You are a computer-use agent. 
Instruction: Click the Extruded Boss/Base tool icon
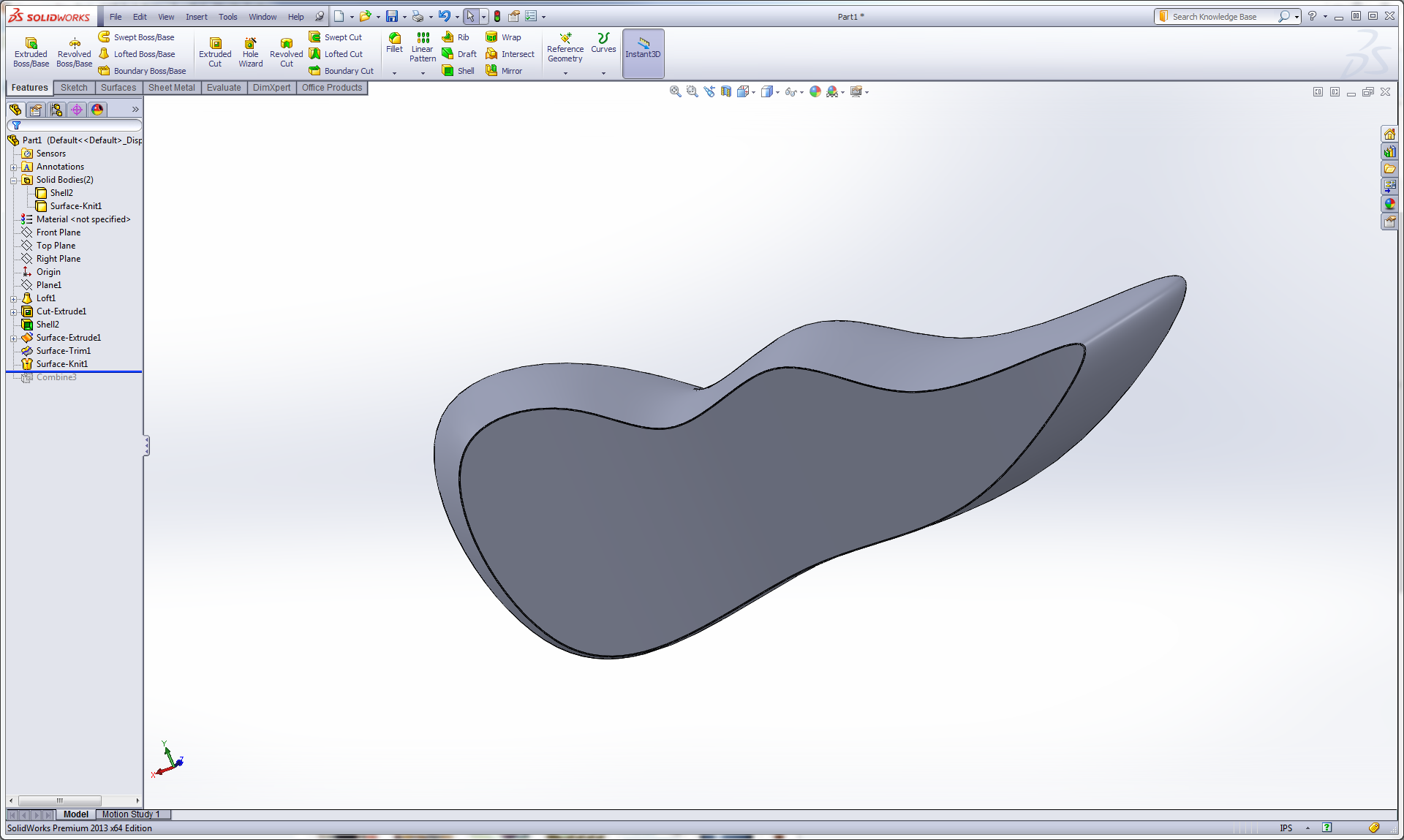tap(31, 44)
